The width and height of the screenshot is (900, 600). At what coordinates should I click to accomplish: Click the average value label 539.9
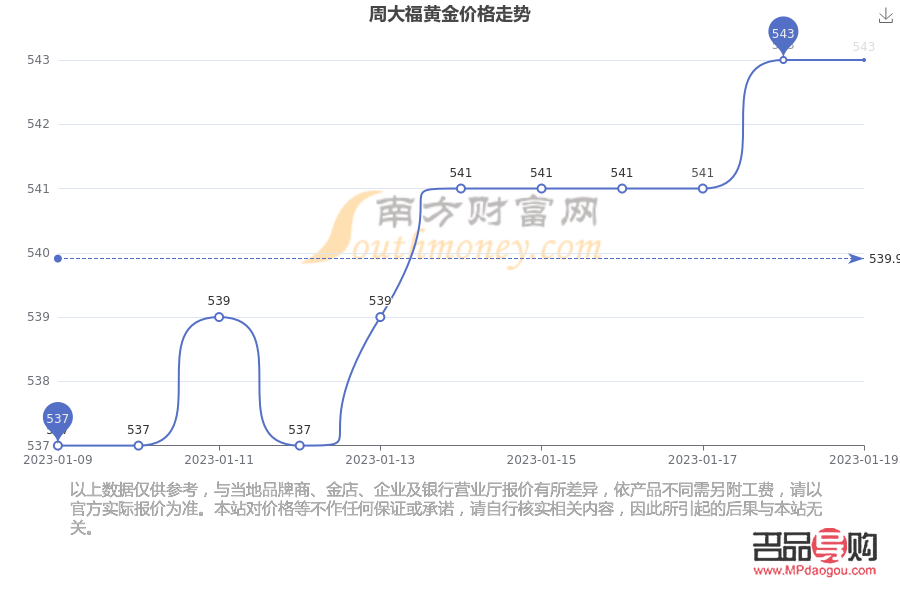tap(884, 259)
